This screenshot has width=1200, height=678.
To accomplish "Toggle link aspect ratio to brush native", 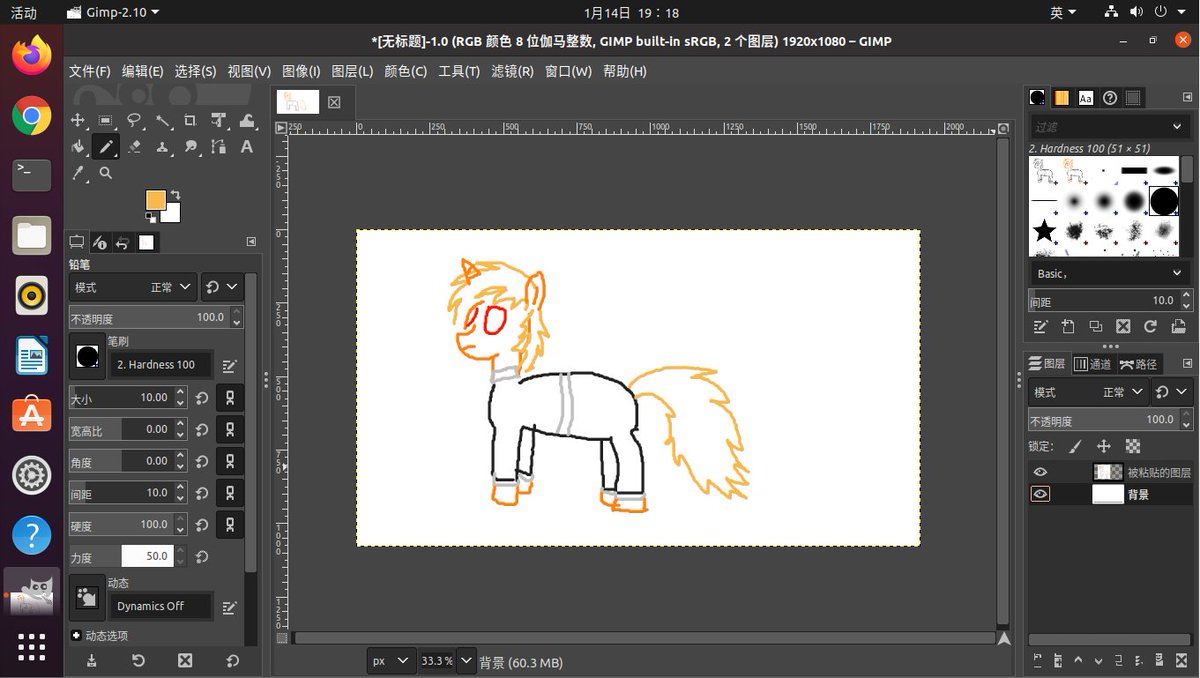I will click(x=231, y=429).
